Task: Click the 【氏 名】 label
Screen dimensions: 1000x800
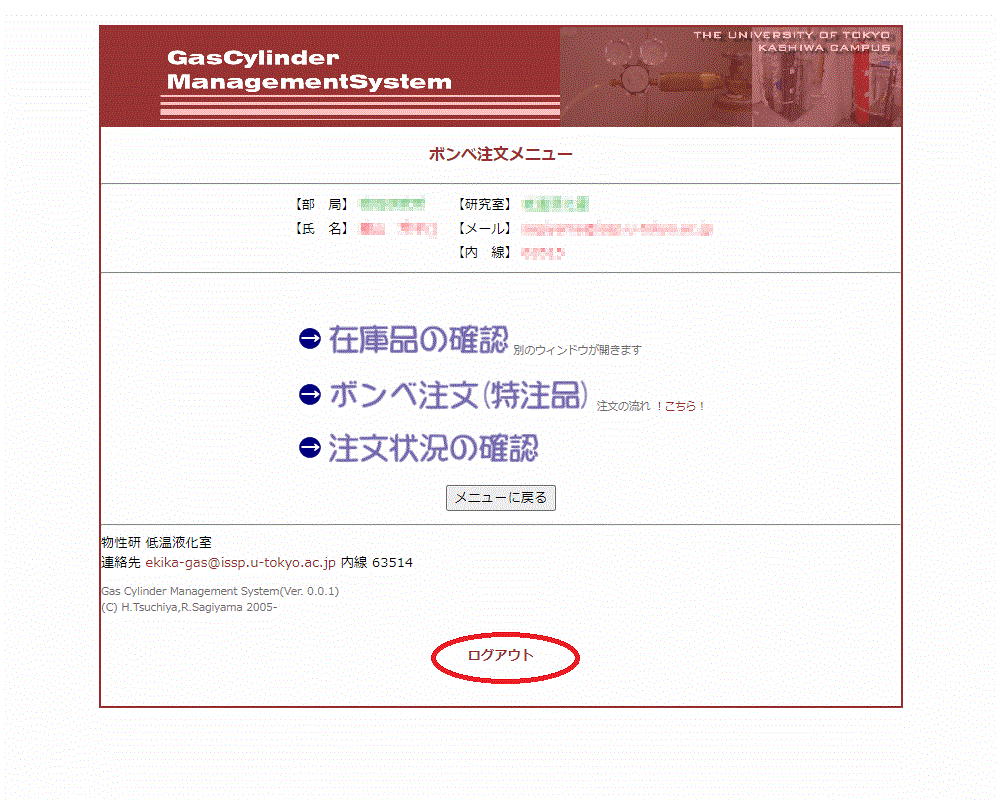Action: [321, 228]
